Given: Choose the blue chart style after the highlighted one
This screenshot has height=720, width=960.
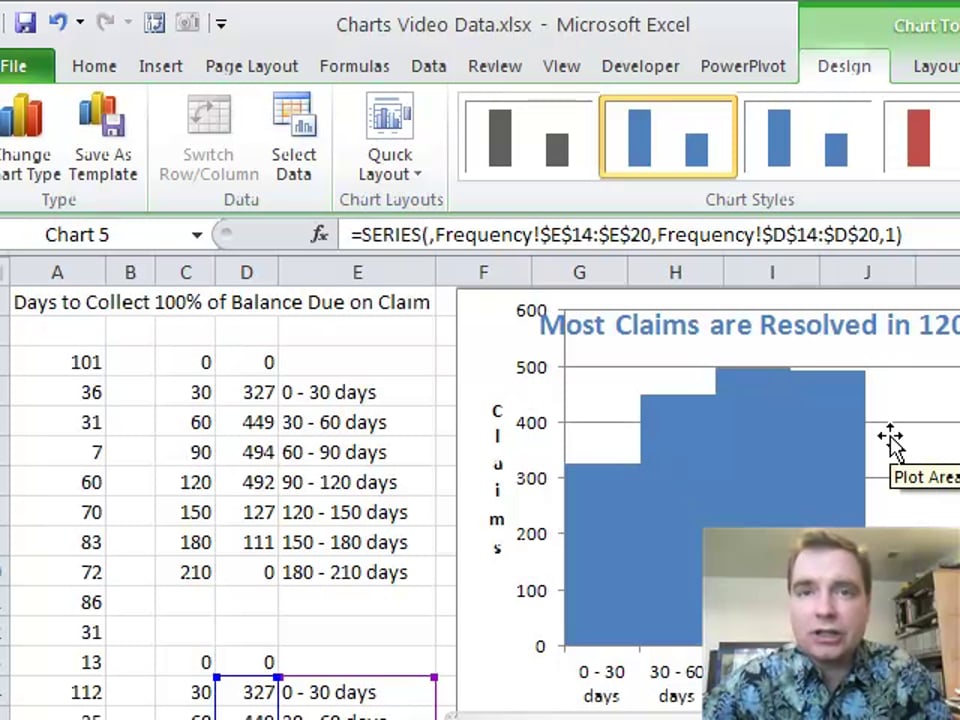Looking at the screenshot, I should [808, 137].
